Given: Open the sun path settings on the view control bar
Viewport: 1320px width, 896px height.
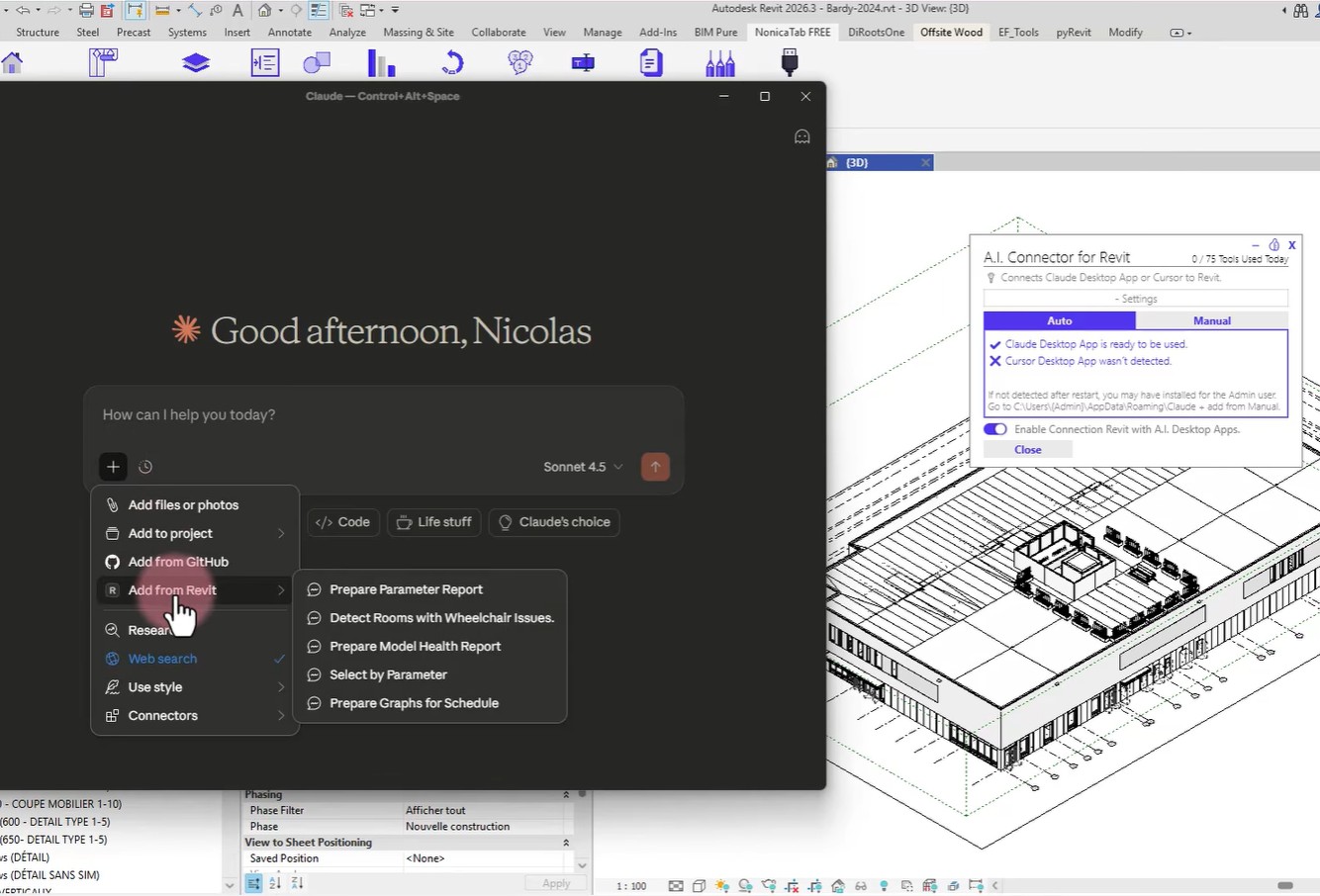Looking at the screenshot, I should pos(722,883).
